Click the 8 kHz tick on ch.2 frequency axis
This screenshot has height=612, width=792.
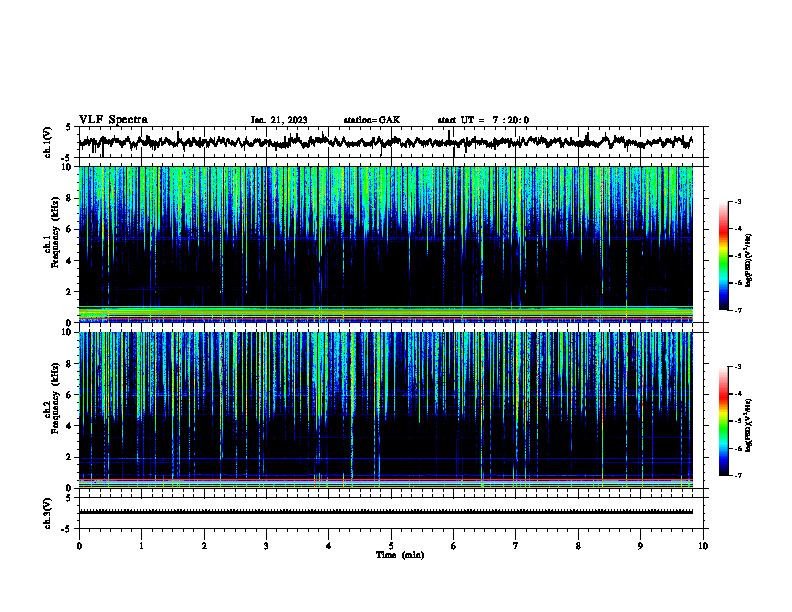tap(70, 363)
